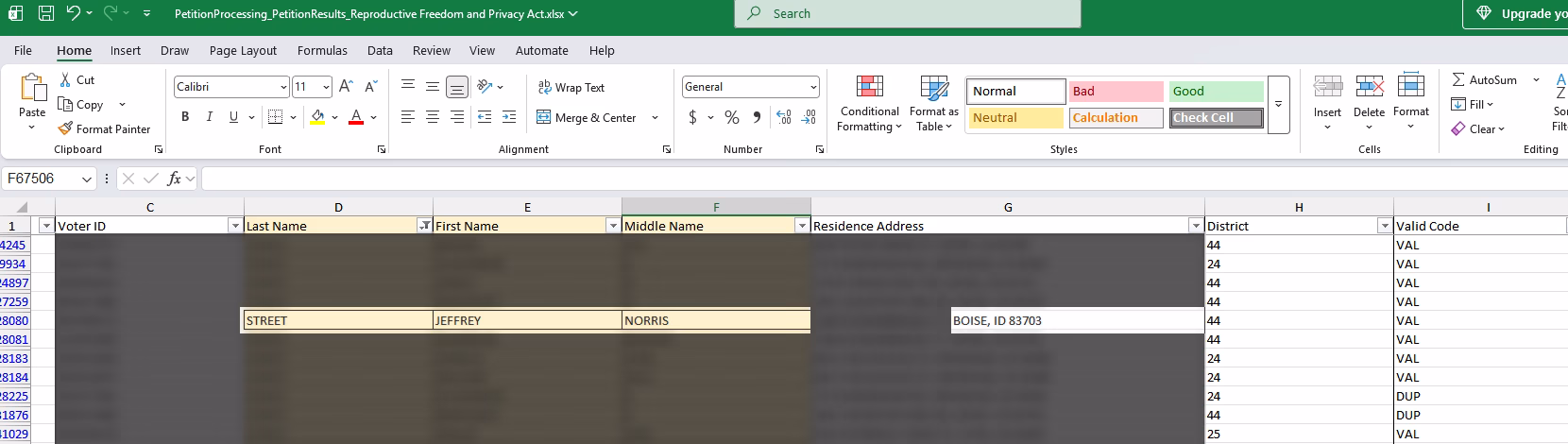Open the Font name Calibri combo box
The image size is (1568, 444).
pos(230,87)
